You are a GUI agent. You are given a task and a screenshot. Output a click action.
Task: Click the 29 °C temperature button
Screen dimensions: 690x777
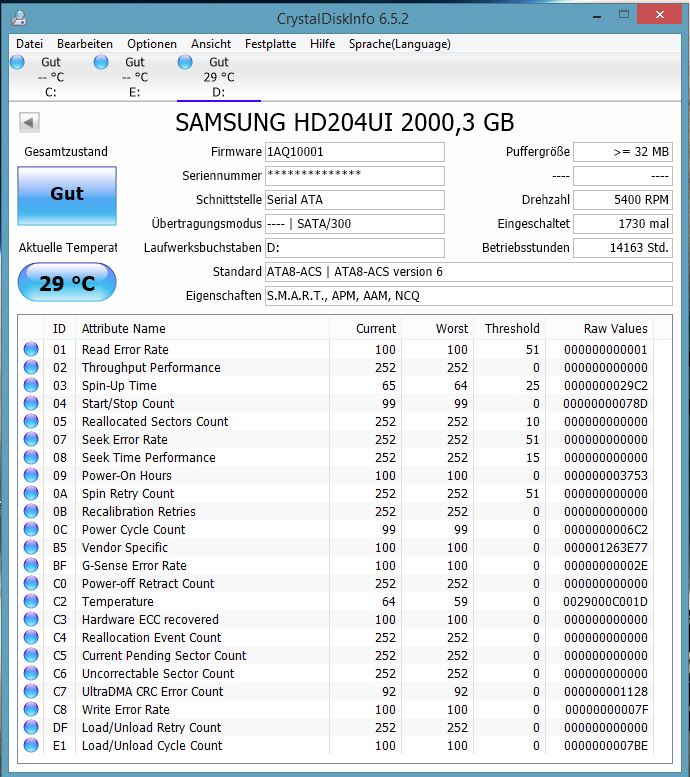coord(67,282)
